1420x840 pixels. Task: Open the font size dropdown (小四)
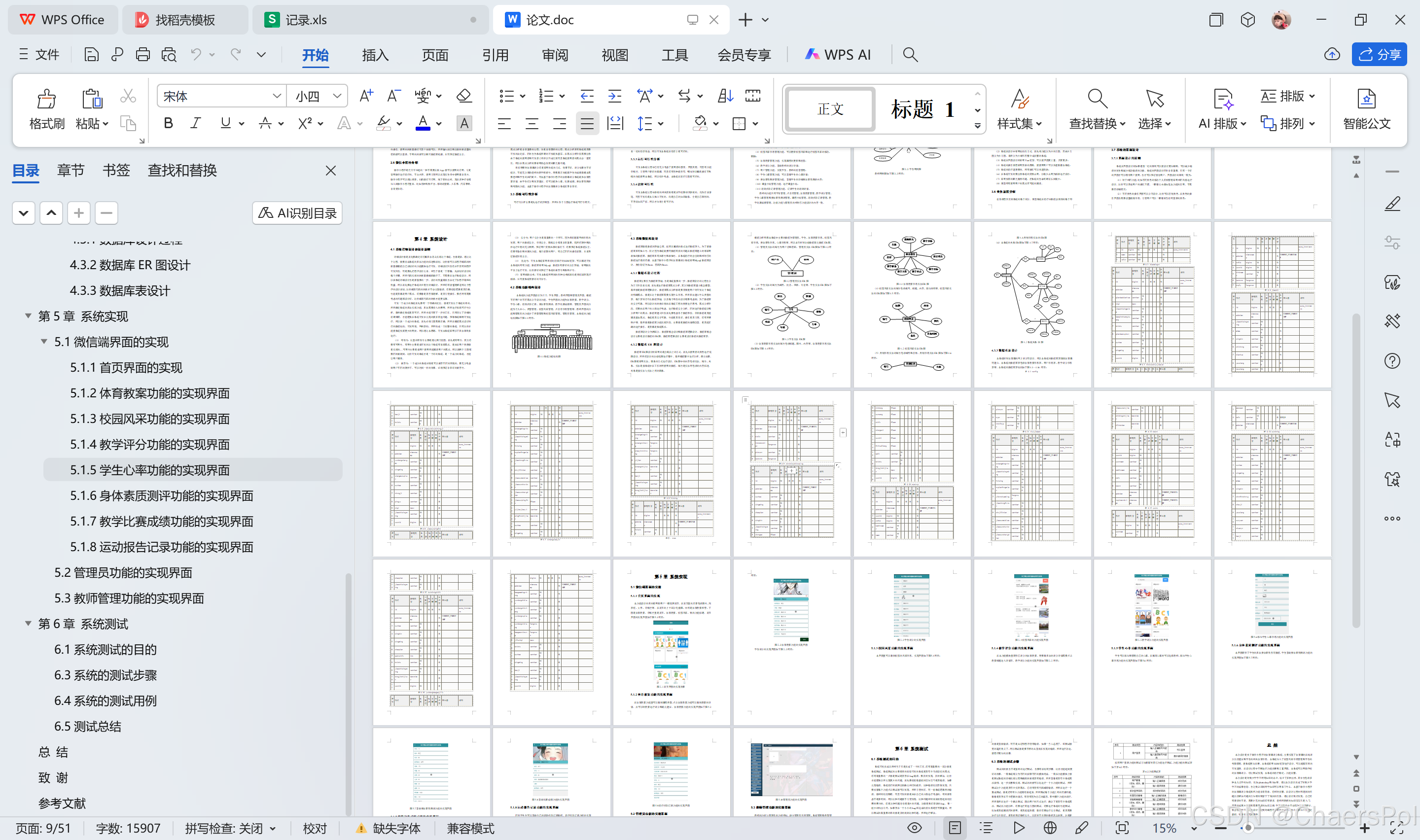tap(337, 96)
